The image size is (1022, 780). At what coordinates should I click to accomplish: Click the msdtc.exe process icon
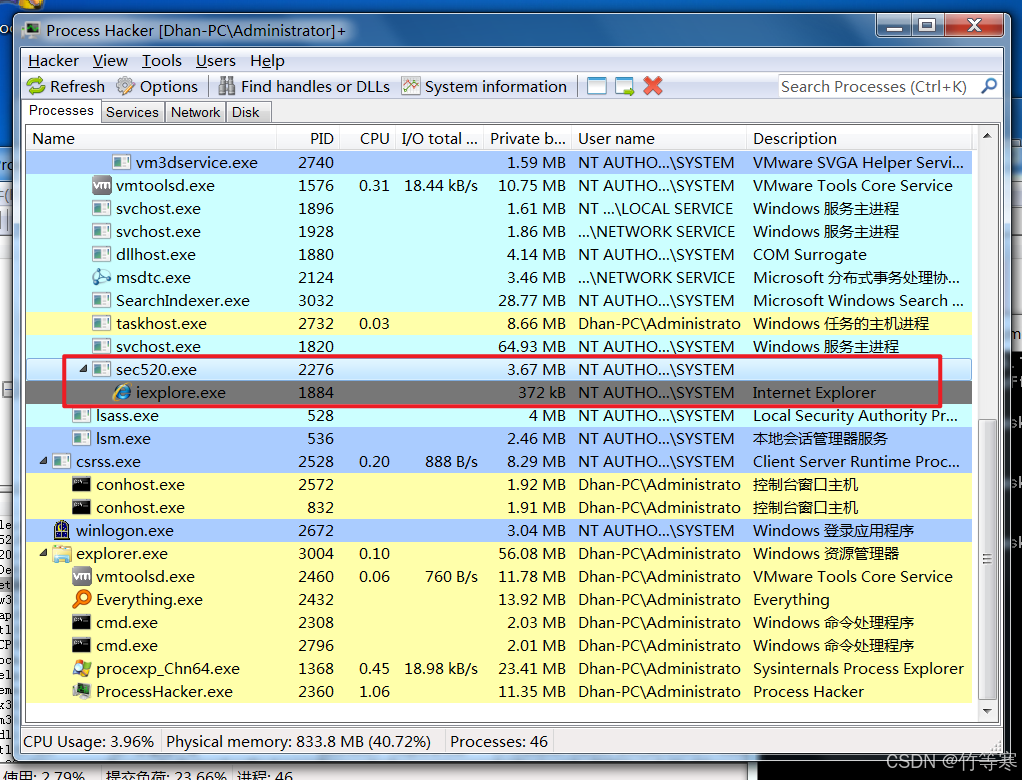coord(101,278)
